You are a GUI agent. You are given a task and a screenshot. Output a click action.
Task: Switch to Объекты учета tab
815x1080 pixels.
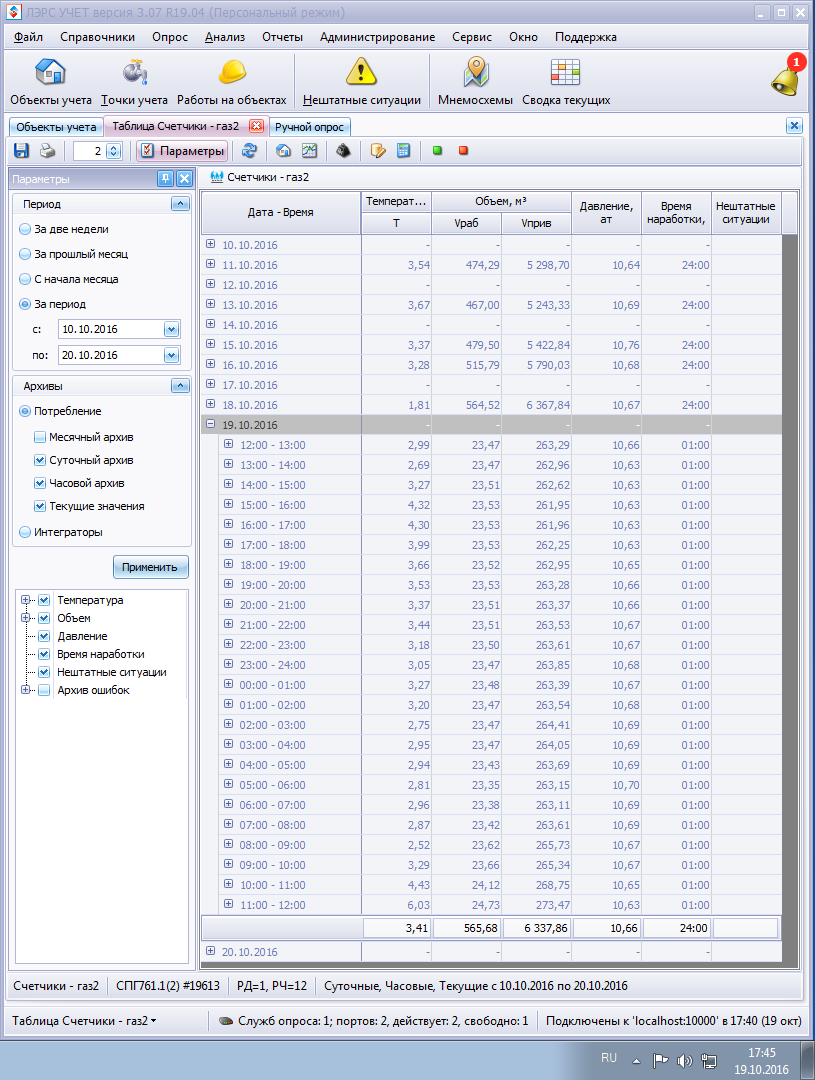point(56,127)
